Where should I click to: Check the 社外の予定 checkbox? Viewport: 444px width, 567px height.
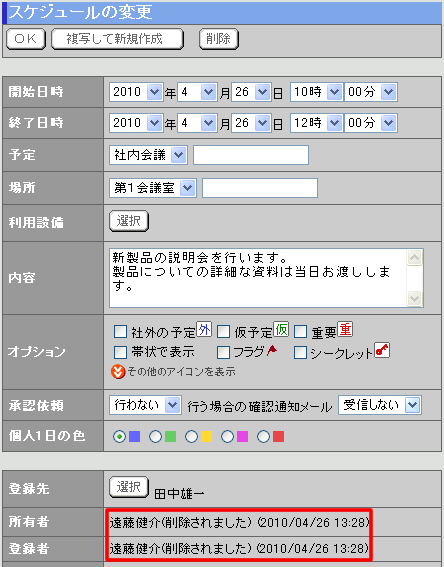(120, 332)
